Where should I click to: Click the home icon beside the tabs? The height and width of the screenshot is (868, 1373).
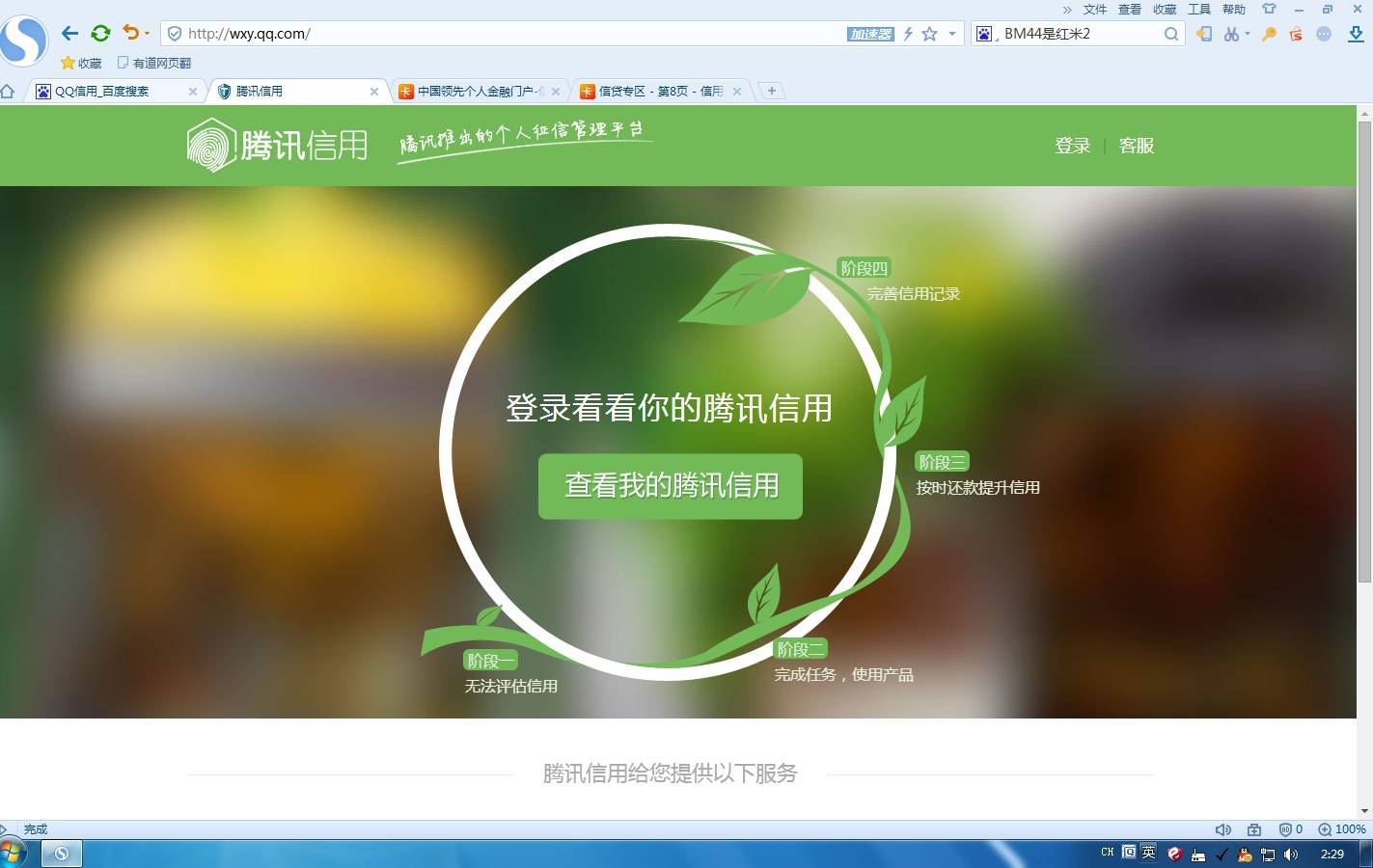pos(9,92)
